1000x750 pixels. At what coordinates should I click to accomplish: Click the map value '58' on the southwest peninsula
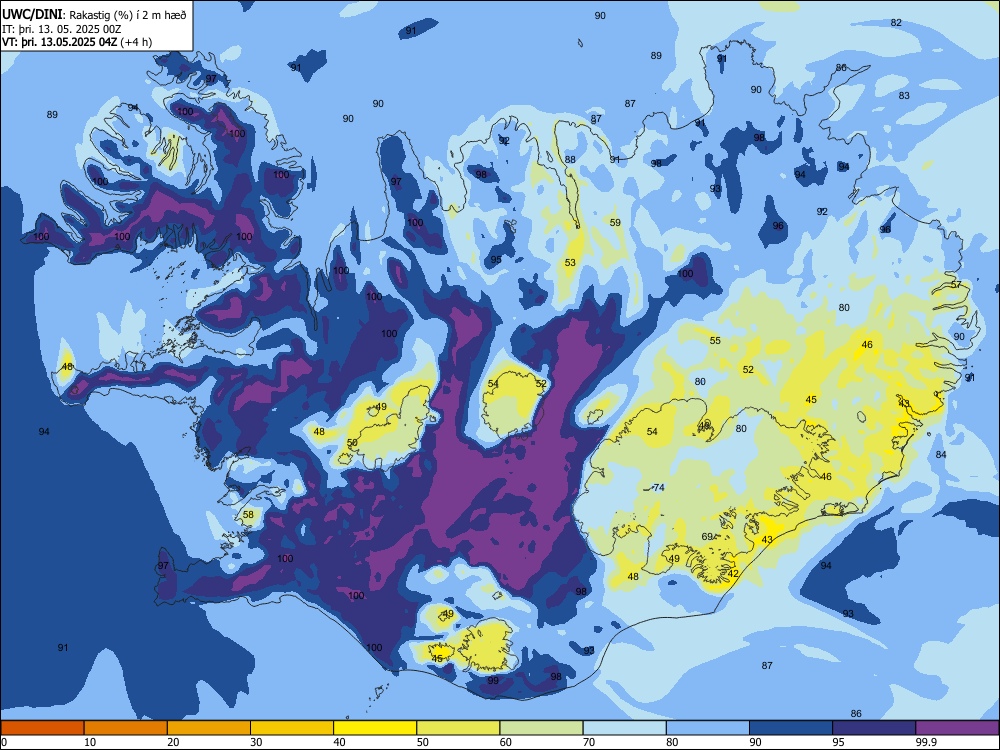[248, 515]
